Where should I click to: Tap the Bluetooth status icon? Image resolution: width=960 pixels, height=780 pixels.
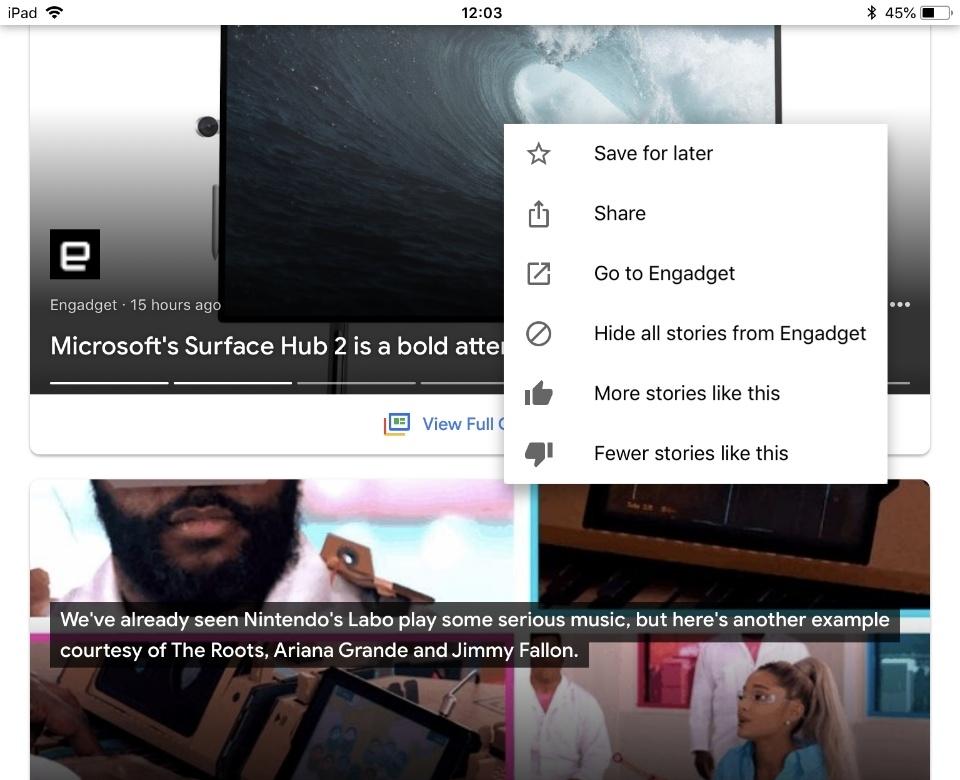tap(872, 12)
